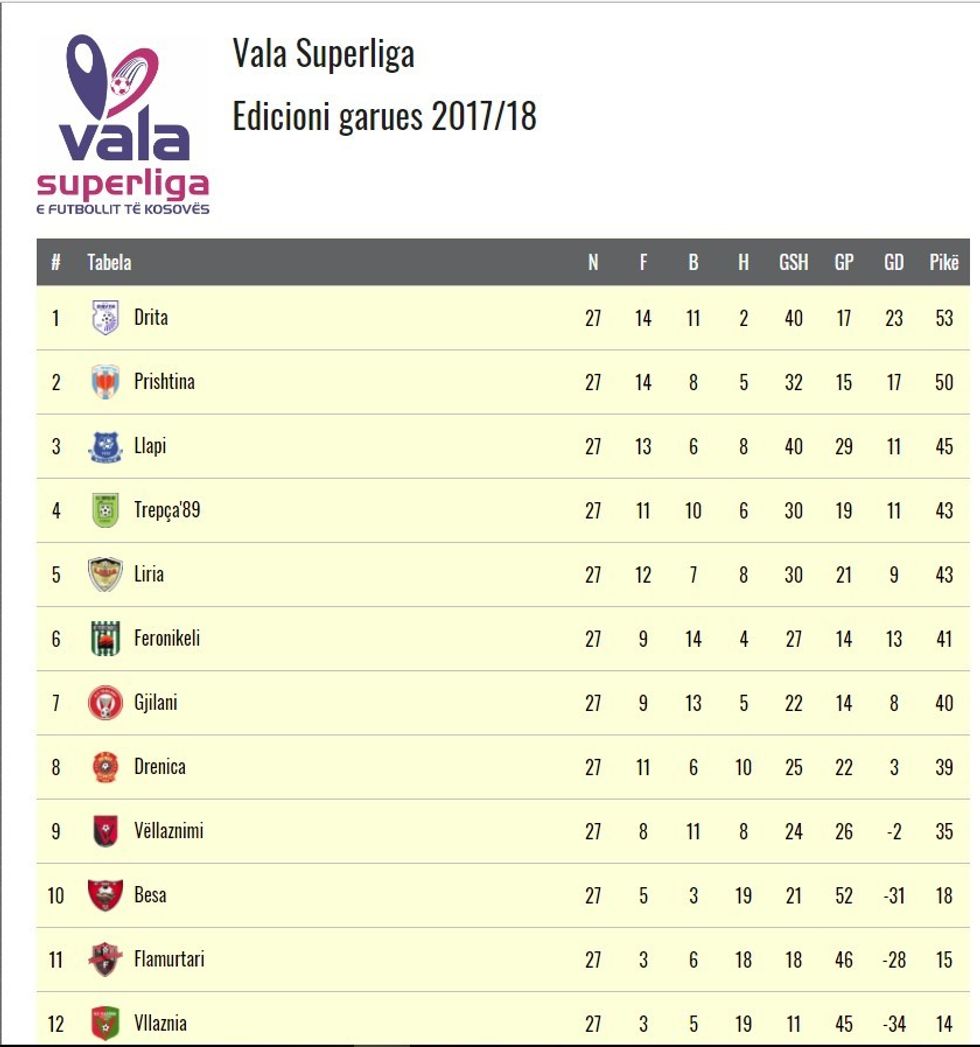This screenshot has height=1047, width=980.
Task: Click the Vëllaznimi team crest
Action: pos(105,831)
